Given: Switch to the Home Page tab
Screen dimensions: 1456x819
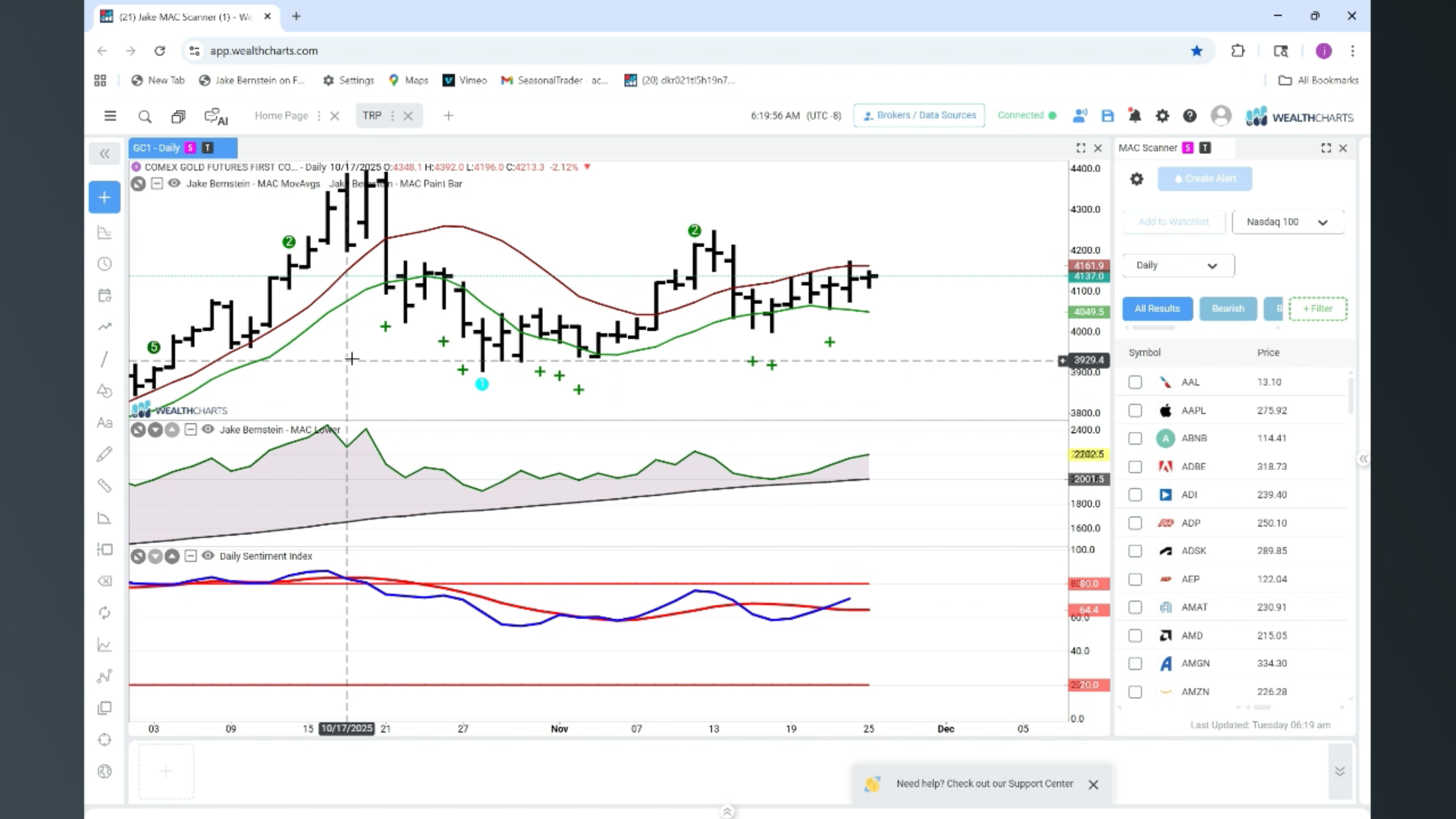Looking at the screenshot, I should [281, 116].
